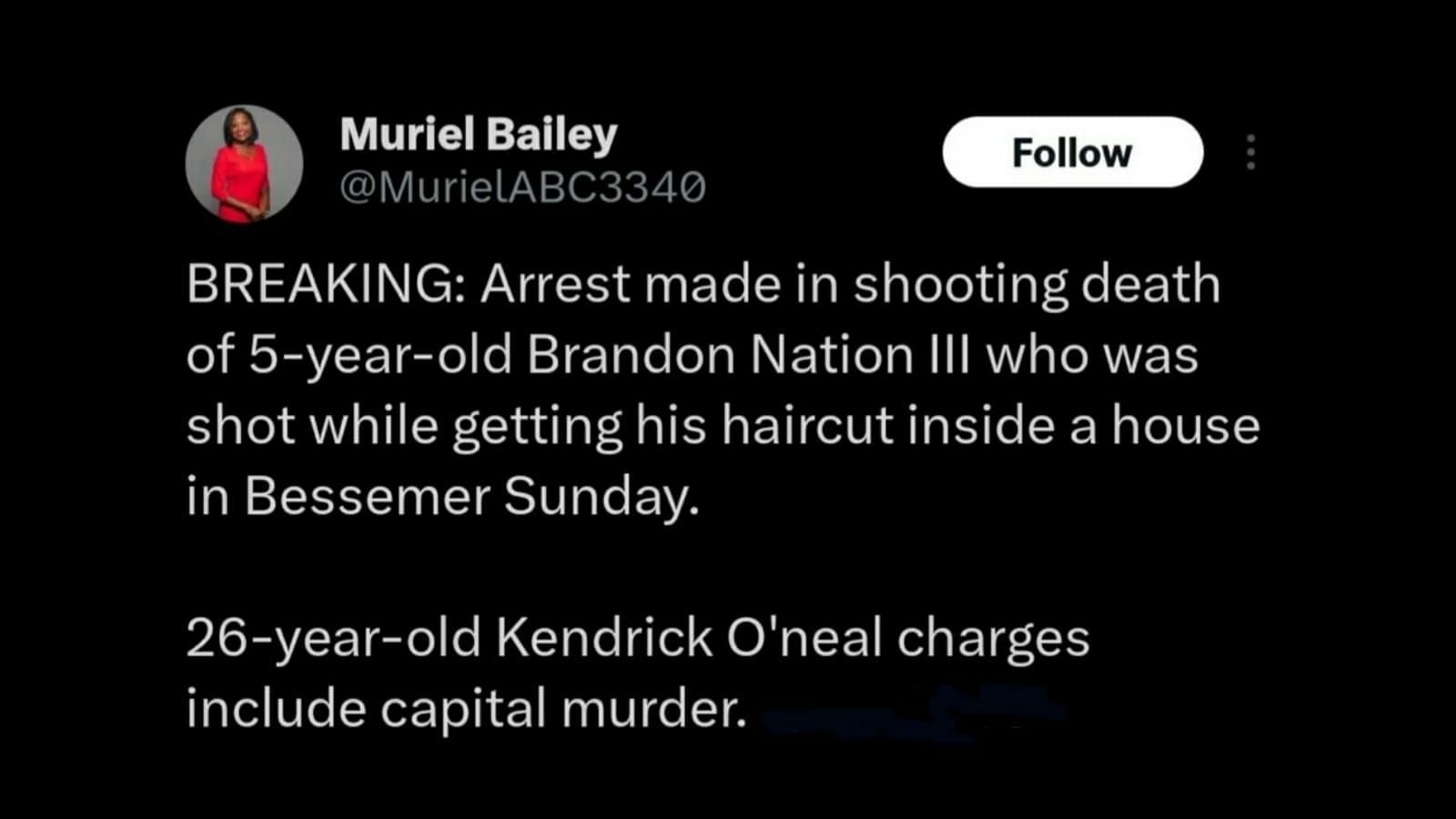Click the word house in the tweet
The width and height of the screenshot is (1456, 819).
[x=1185, y=426]
